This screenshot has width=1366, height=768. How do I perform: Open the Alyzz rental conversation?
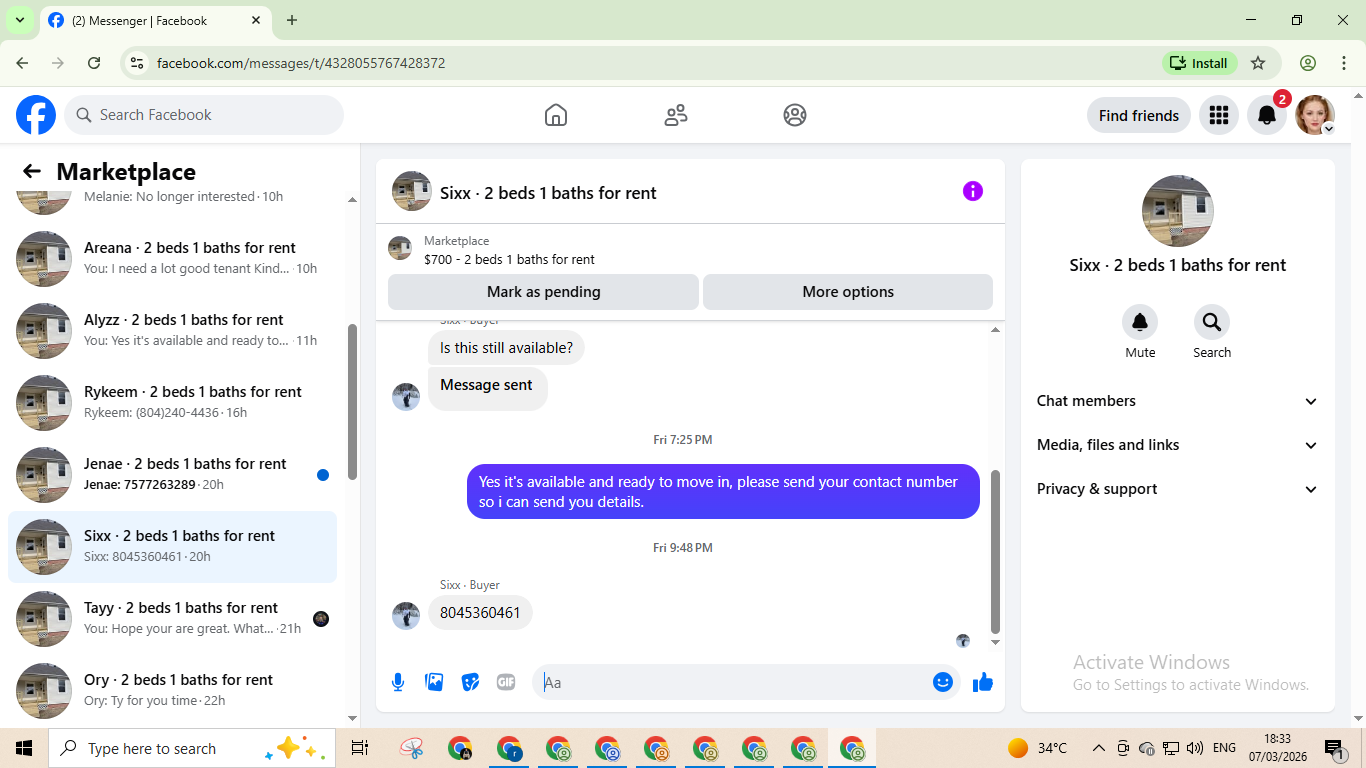tap(172, 330)
